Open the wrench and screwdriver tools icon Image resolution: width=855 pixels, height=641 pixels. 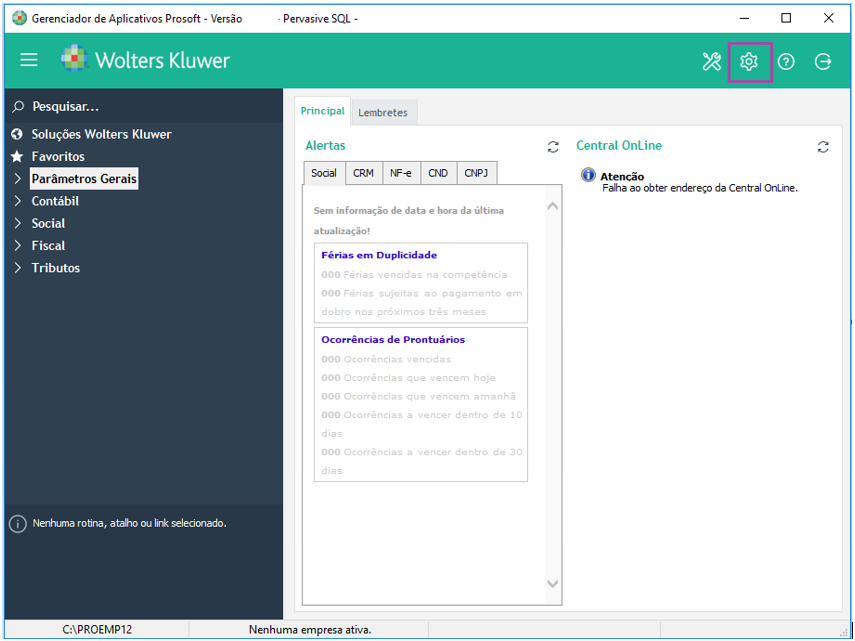[712, 62]
